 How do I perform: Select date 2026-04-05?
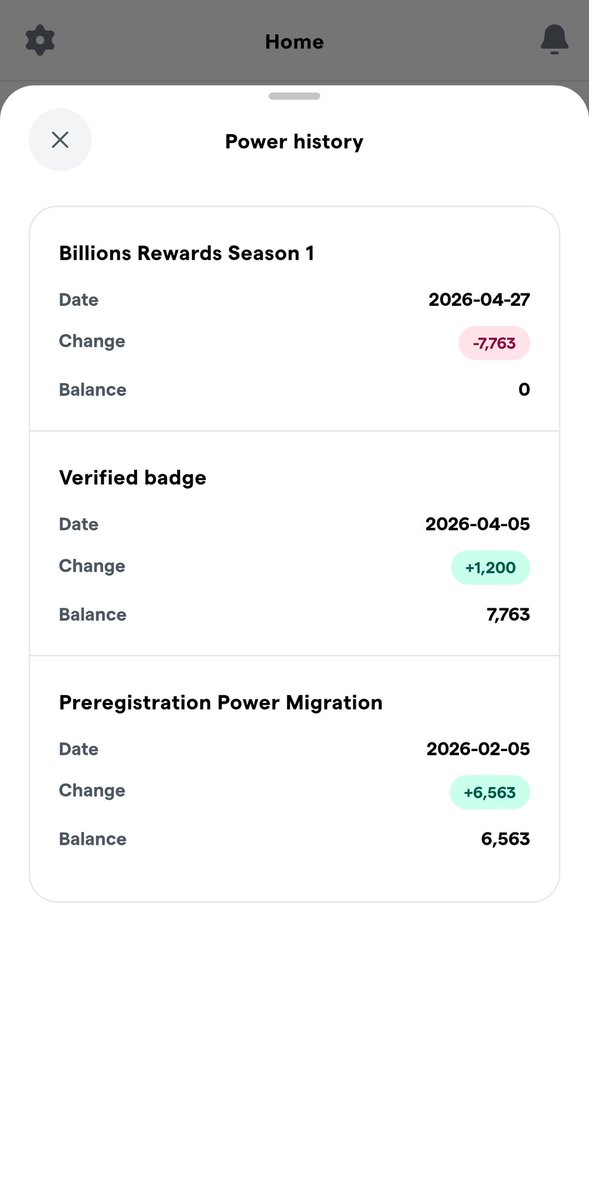478,524
